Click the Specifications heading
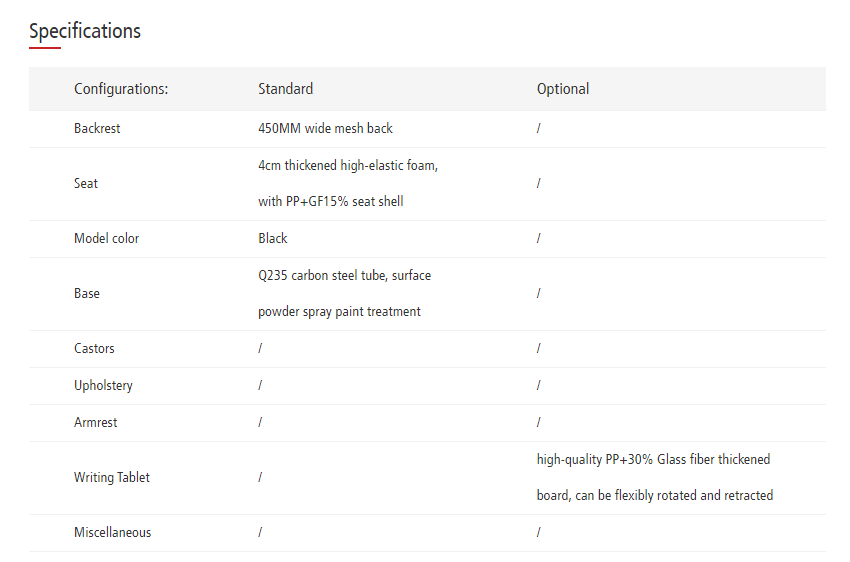This screenshot has width=850, height=562. pyautogui.click(x=85, y=31)
